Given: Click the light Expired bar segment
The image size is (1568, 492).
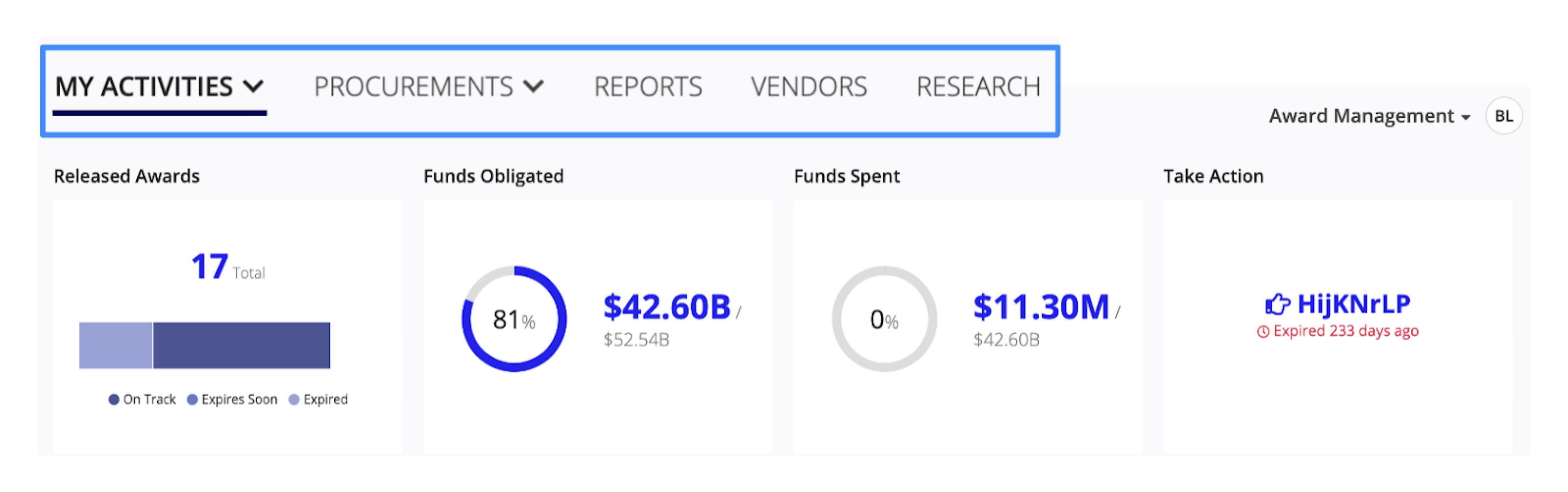Looking at the screenshot, I should 116,345.
